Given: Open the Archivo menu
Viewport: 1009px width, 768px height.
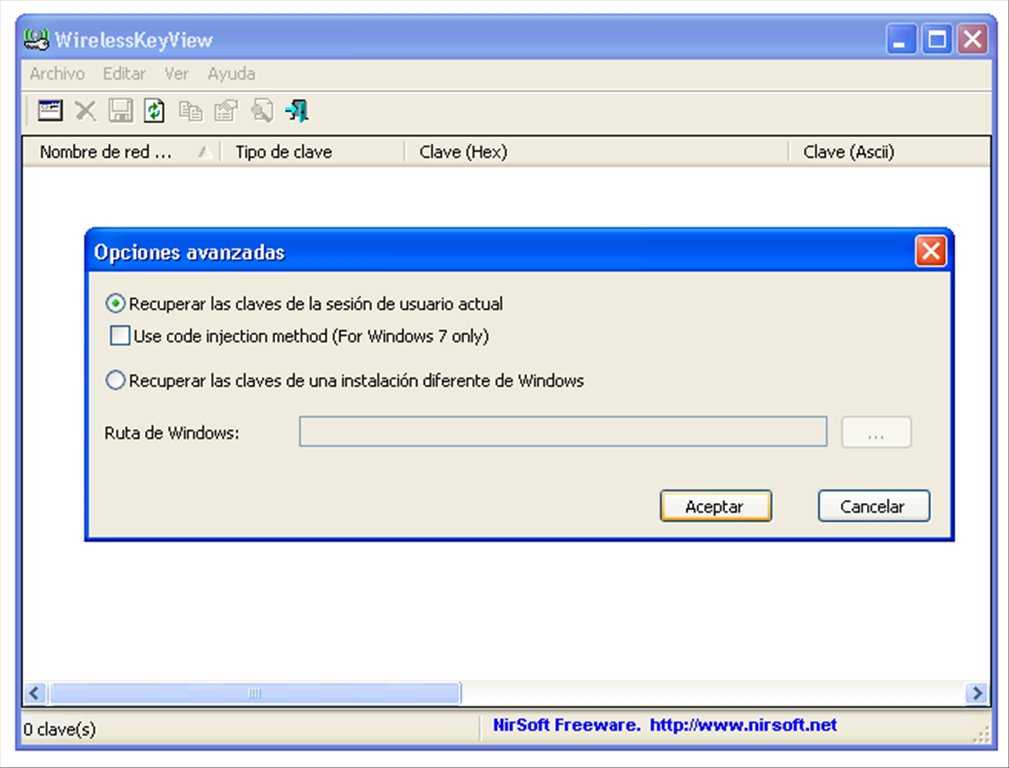Looking at the screenshot, I should click(57, 74).
